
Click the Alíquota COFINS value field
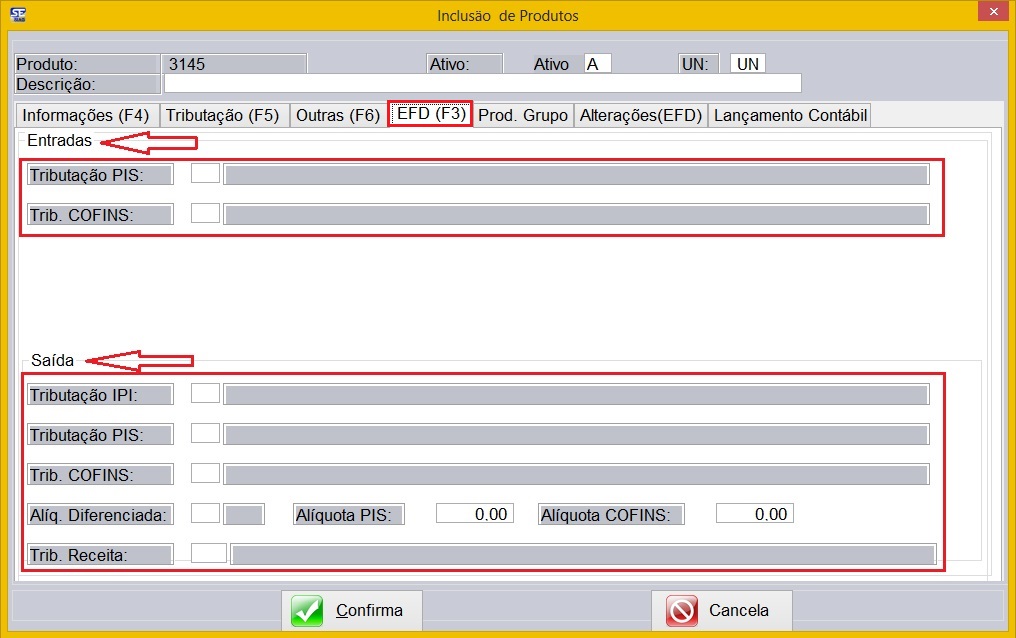[754, 514]
